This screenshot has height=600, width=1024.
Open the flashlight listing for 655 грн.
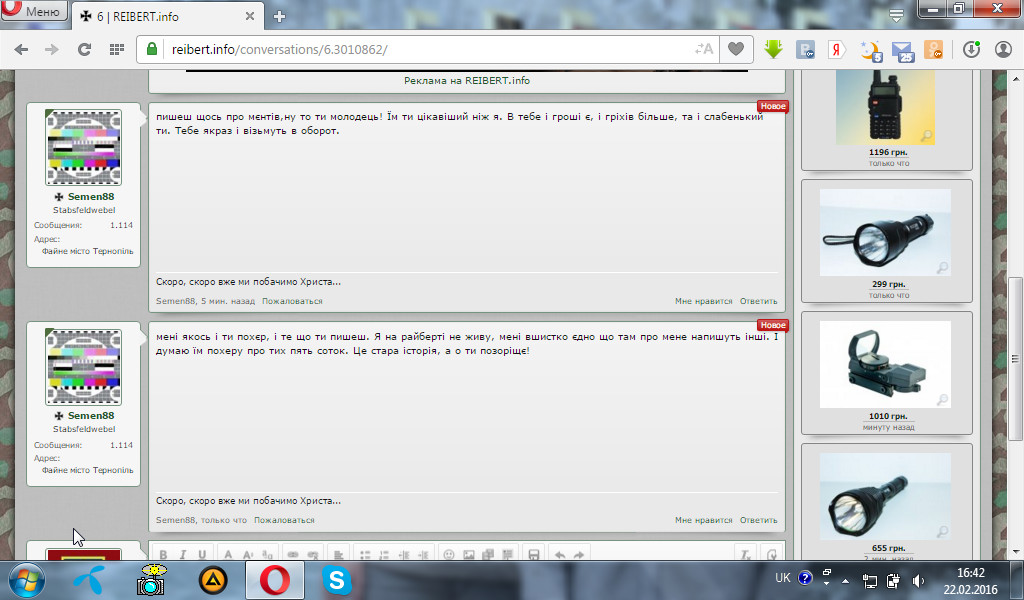pos(886,496)
